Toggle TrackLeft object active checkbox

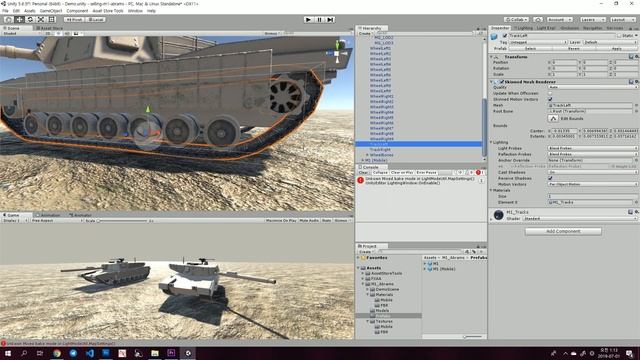(x=505, y=36)
